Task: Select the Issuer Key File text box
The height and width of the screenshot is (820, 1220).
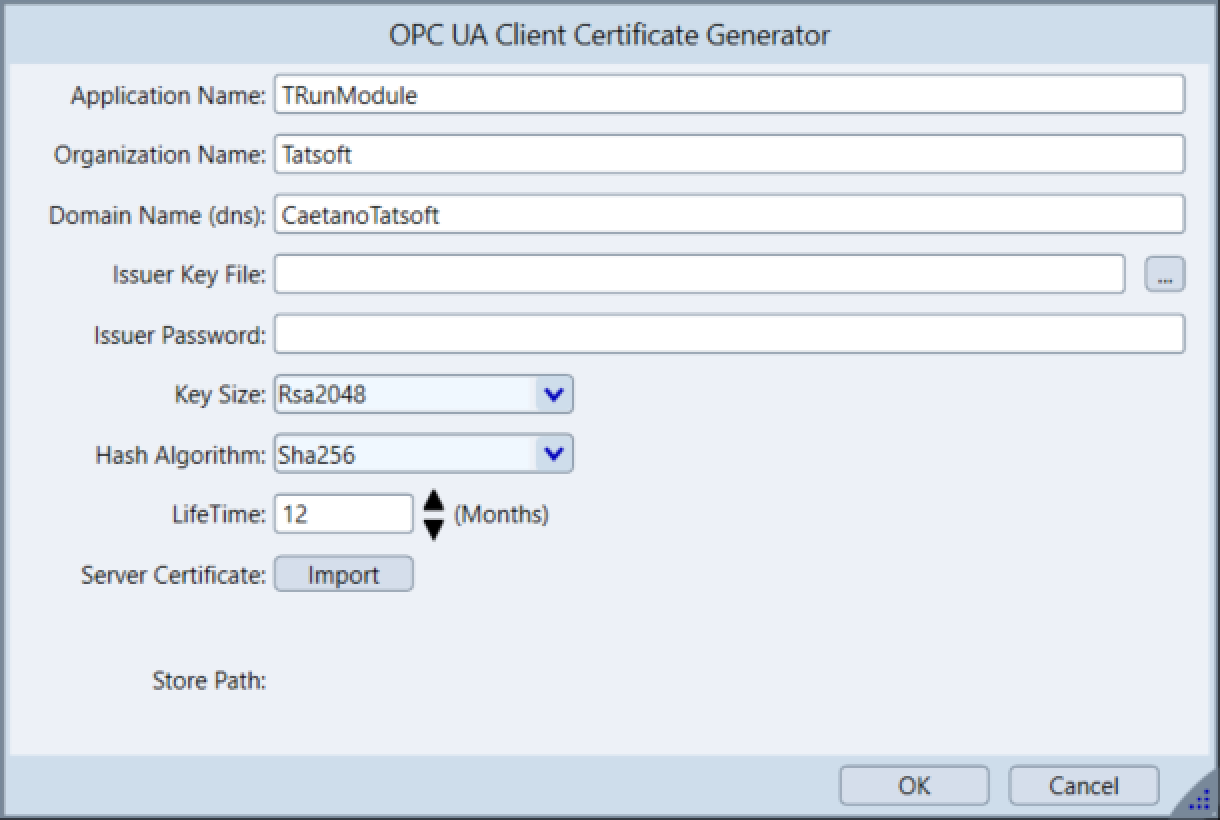Action: pos(699,274)
